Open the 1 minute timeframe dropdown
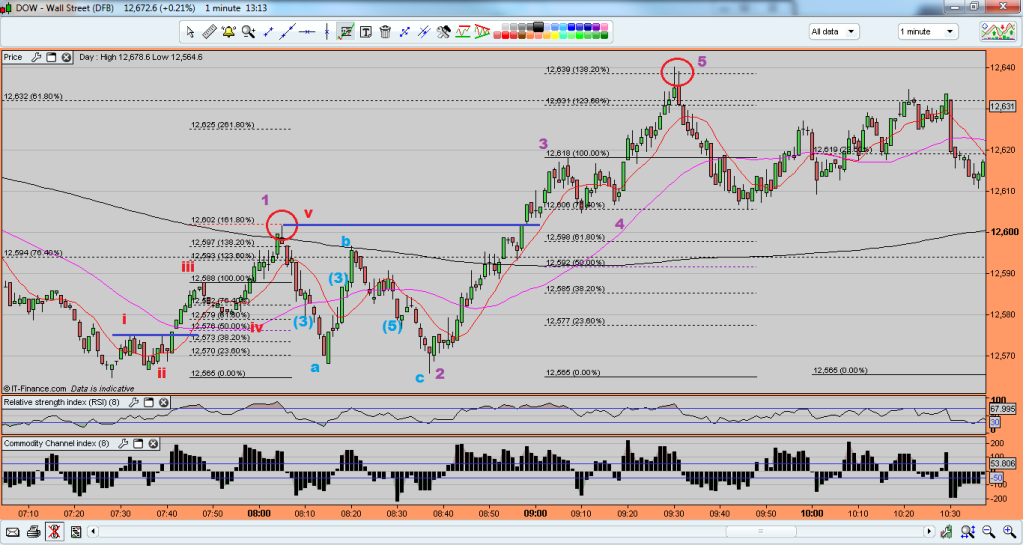Screen dimensions: 1023x545 click(x=927, y=31)
